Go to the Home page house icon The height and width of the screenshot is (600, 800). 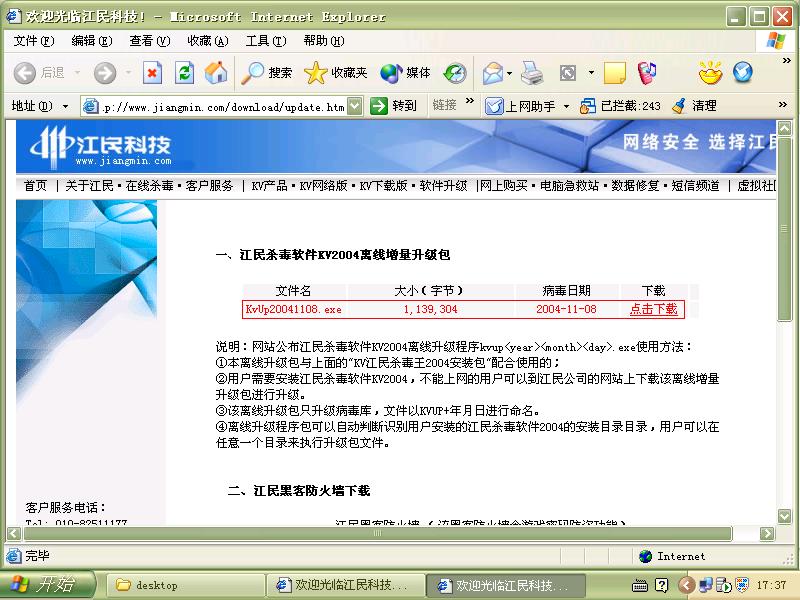tap(216, 73)
